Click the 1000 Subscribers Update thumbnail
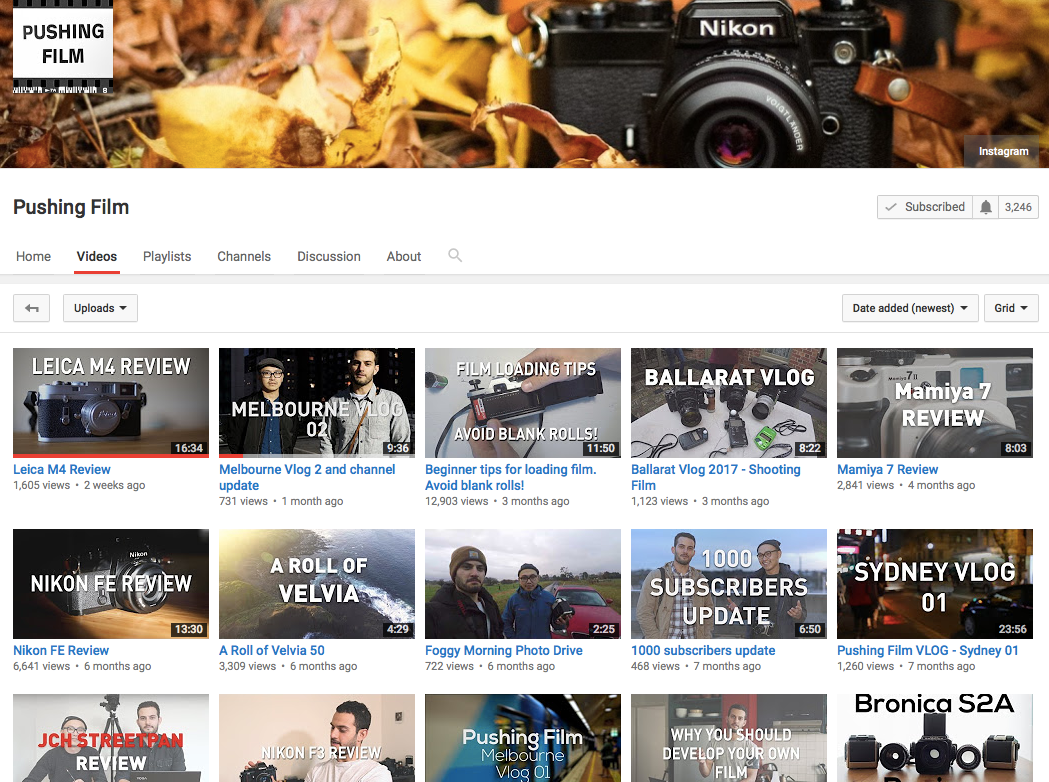Screen dimensions: 1049x782 729,584
